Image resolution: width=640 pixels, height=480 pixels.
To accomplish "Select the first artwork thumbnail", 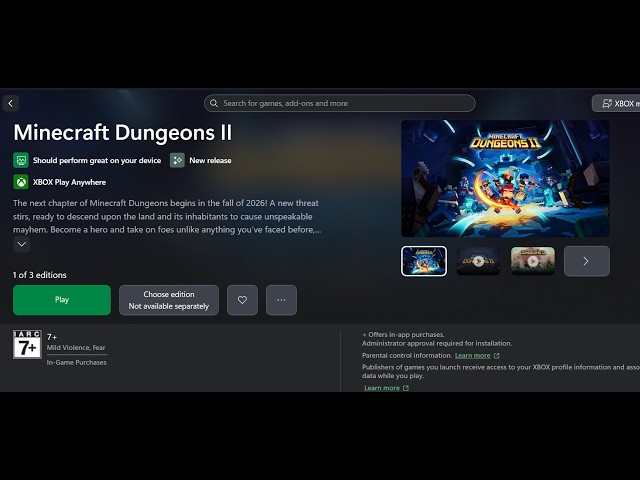I will pos(424,261).
